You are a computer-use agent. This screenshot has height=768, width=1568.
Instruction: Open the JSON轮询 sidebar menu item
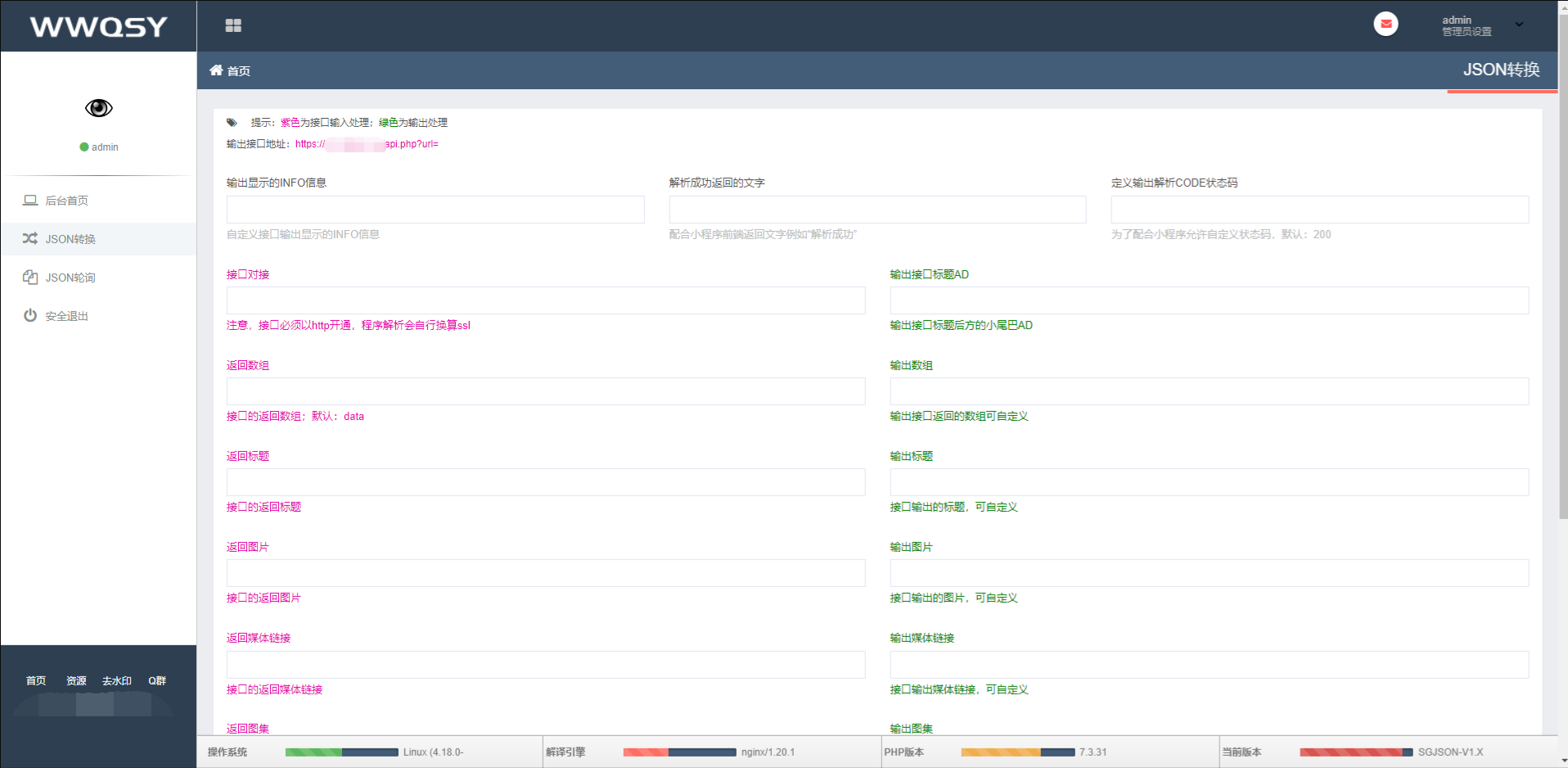[70, 277]
